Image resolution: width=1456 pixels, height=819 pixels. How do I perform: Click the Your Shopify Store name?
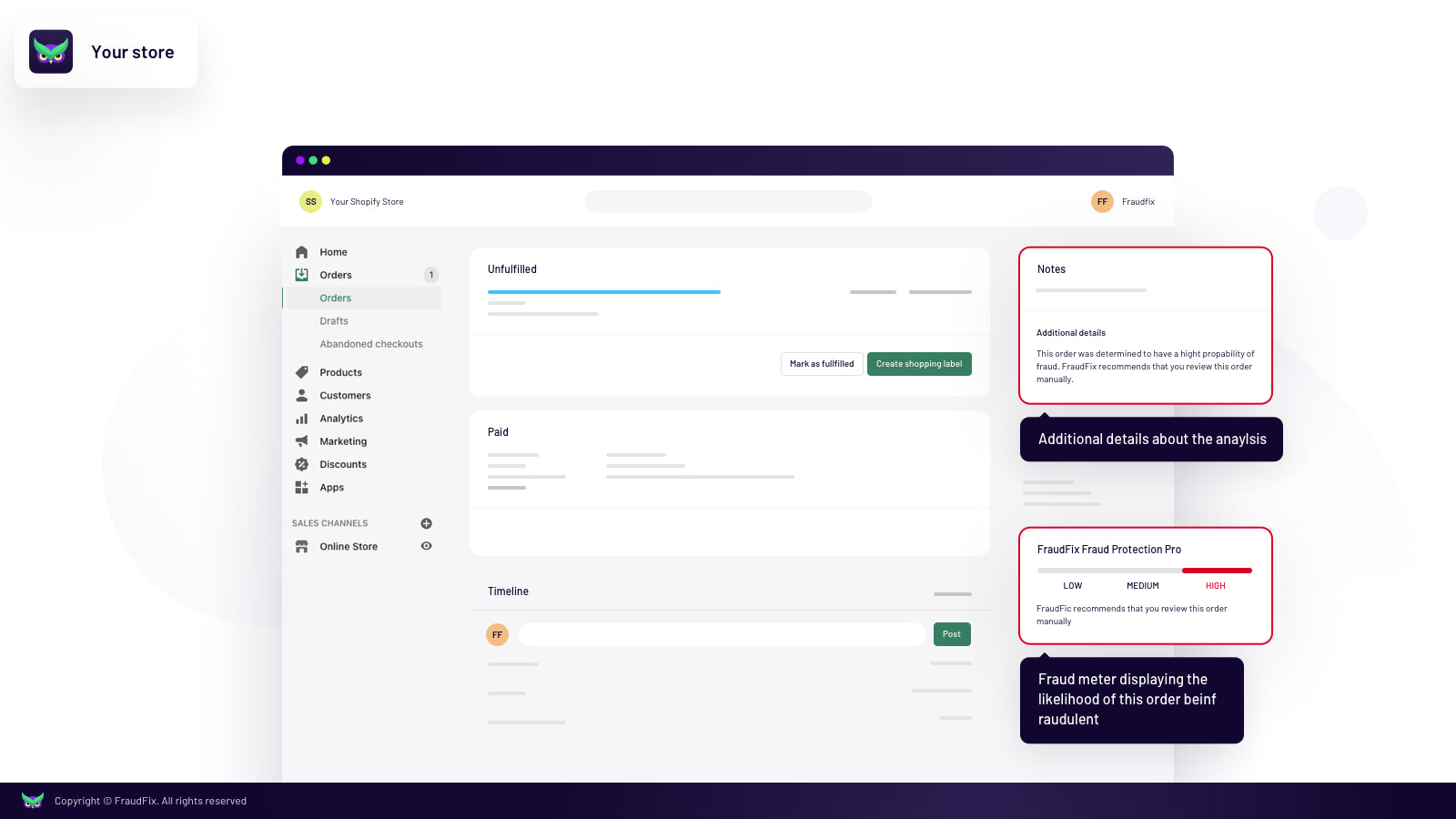pyautogui.click(x=367, y=202)
